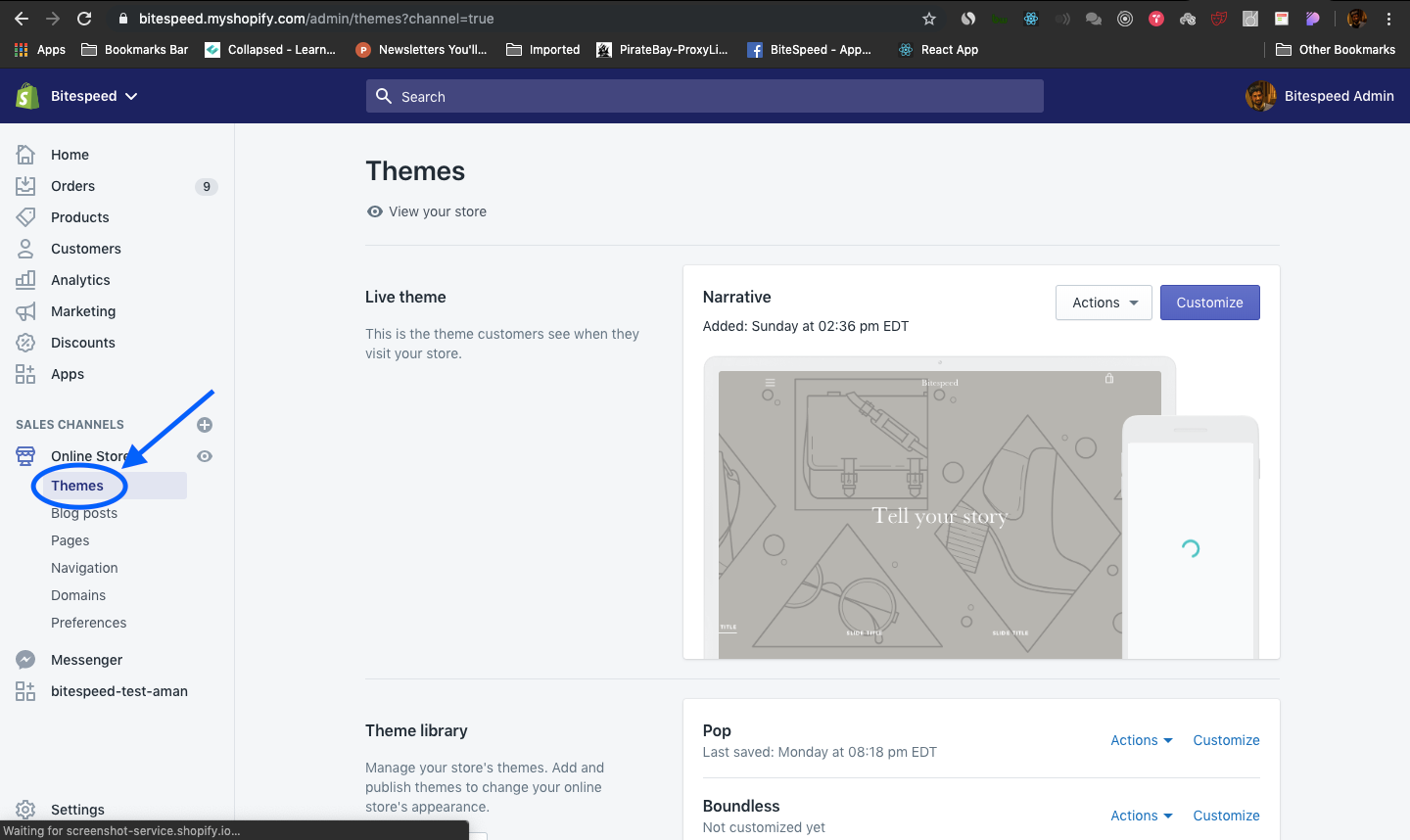View online store via eye icon in sidebar
1410x840 pixels.
(205, 456)
